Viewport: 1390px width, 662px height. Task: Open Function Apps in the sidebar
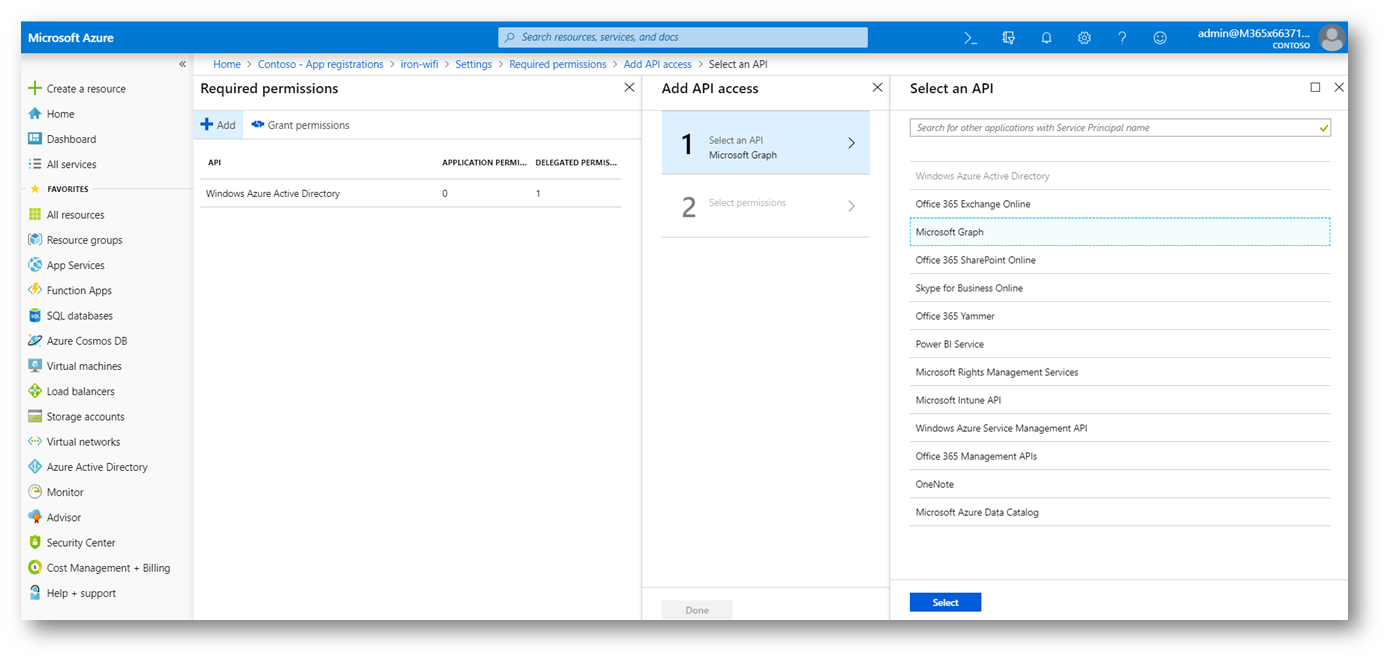pyautogui.click(x=70, y=291)
